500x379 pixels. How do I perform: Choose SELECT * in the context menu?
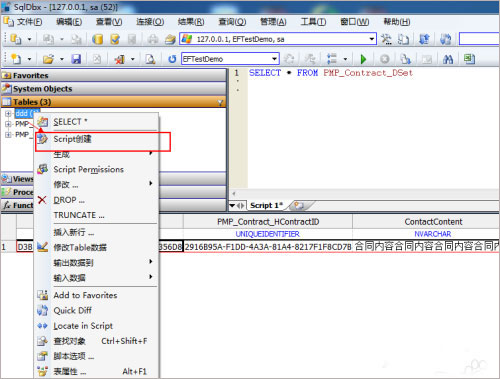97,122
